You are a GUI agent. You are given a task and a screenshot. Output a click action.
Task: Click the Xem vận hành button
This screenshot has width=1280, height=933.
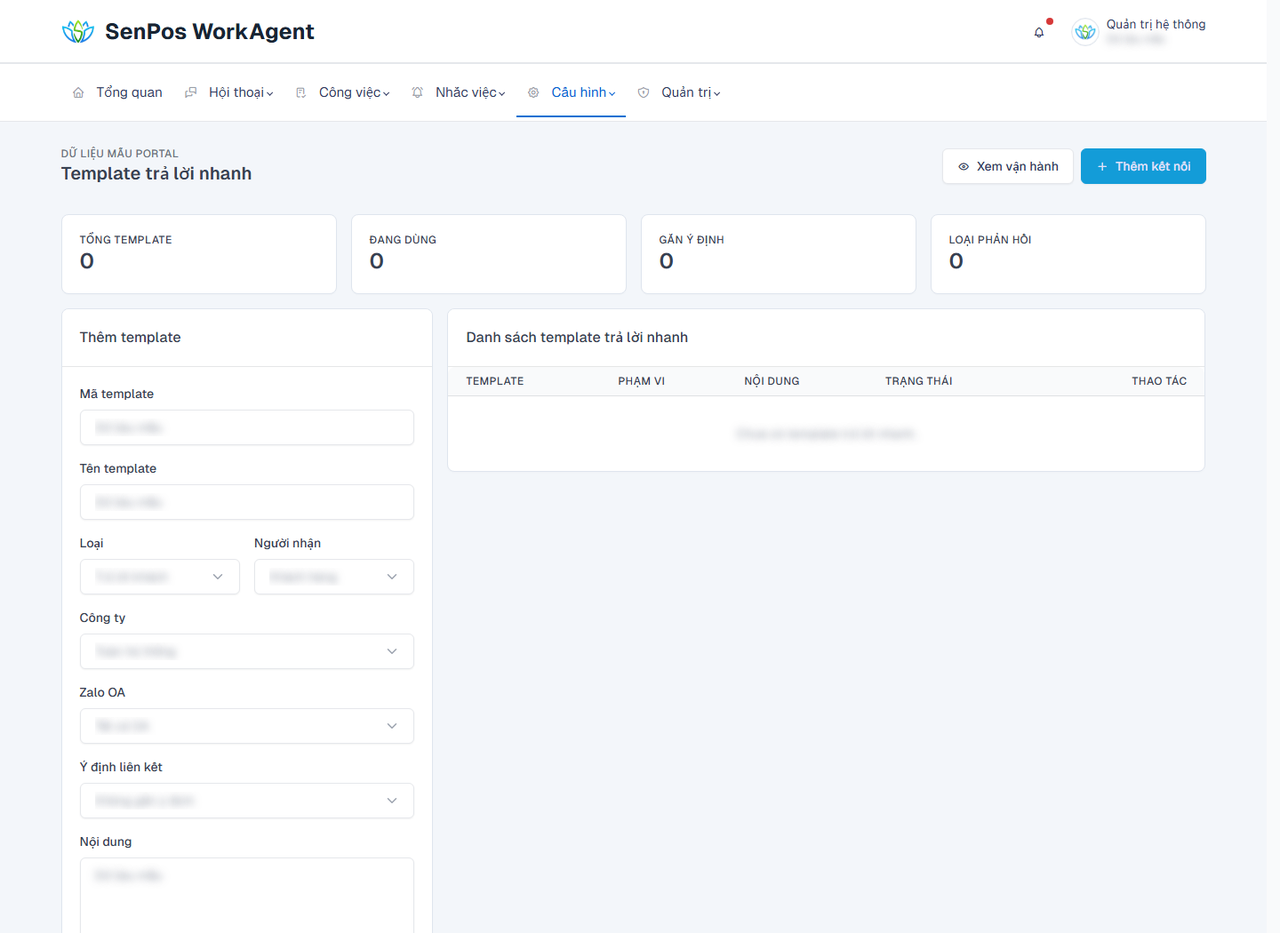point(1008,166)
